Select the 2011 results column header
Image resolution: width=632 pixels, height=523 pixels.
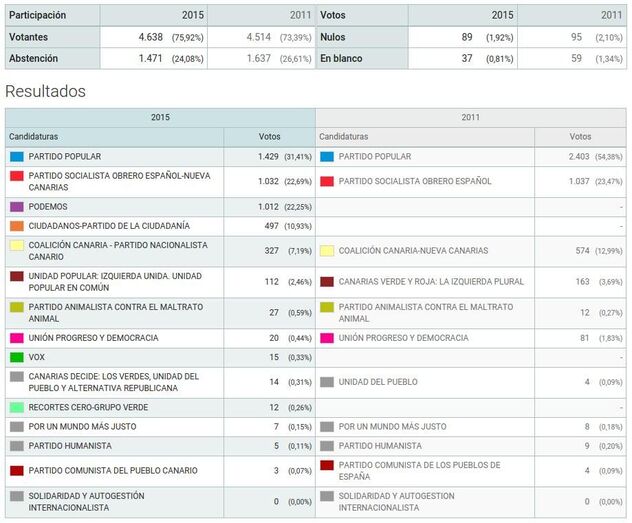coord(471,117)
